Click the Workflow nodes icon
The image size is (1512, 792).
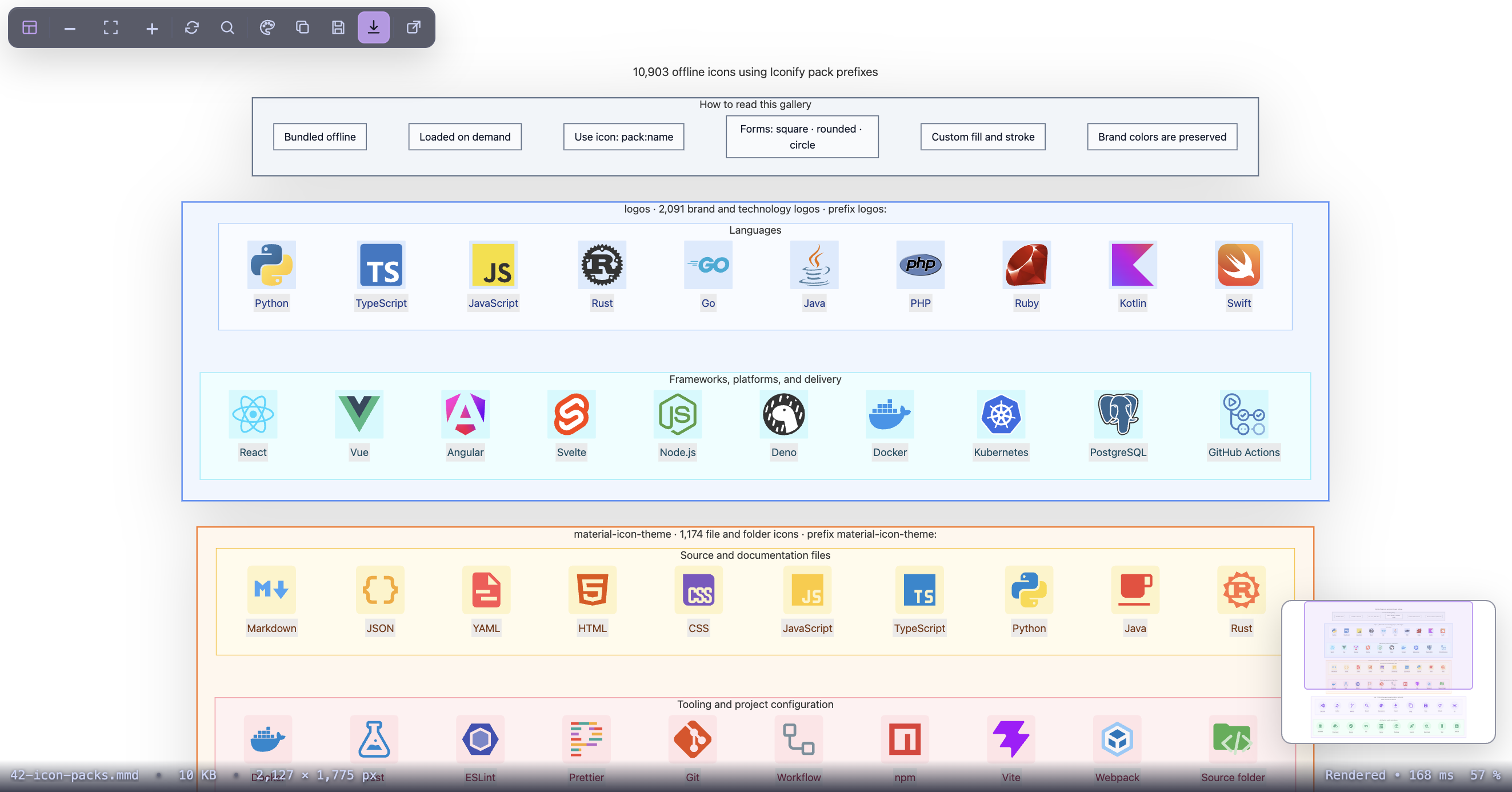pyautogui.click(x=799, y=739)
